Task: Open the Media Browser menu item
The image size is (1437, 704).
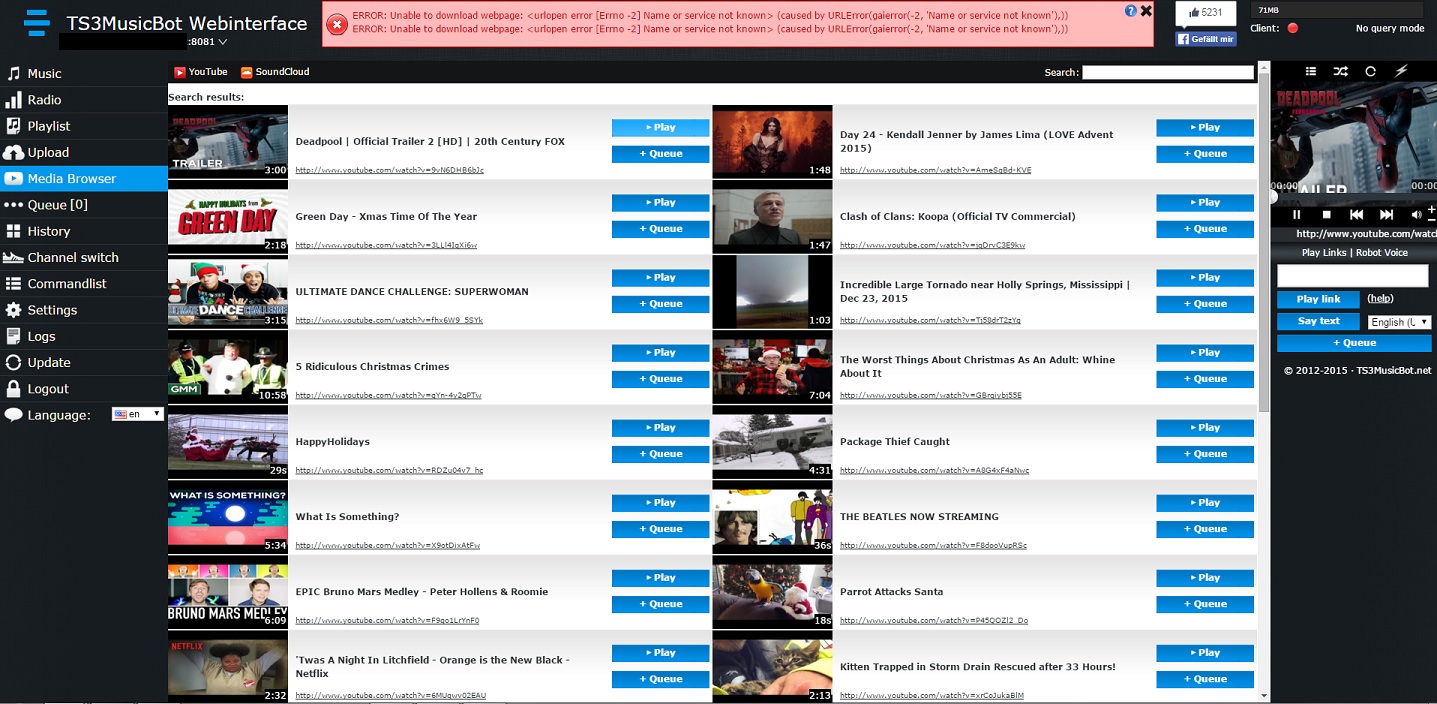Action: click(84, 179)
